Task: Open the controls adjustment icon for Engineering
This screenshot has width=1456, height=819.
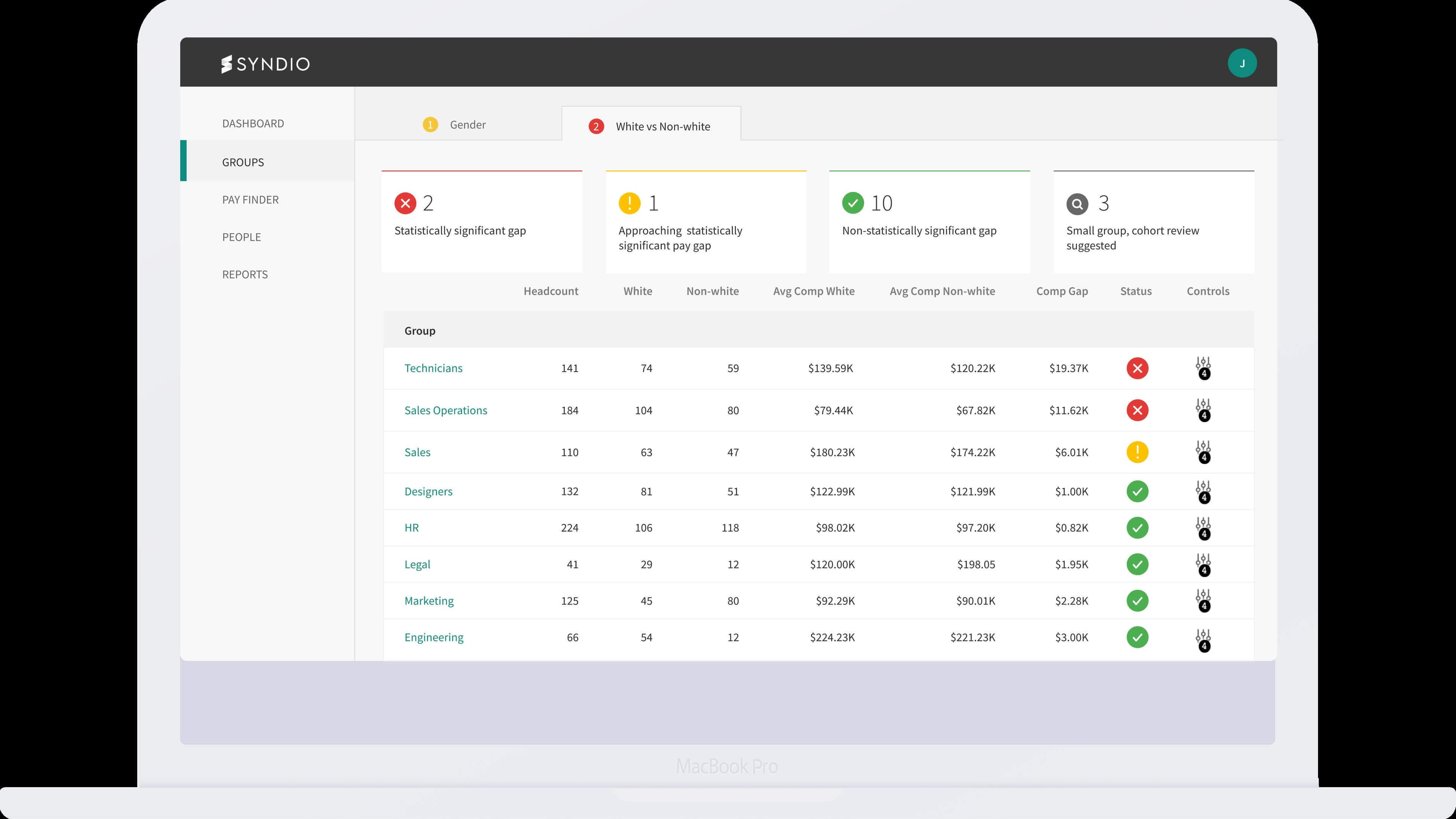Action: pyautogui.click(x=1204, y=637)
